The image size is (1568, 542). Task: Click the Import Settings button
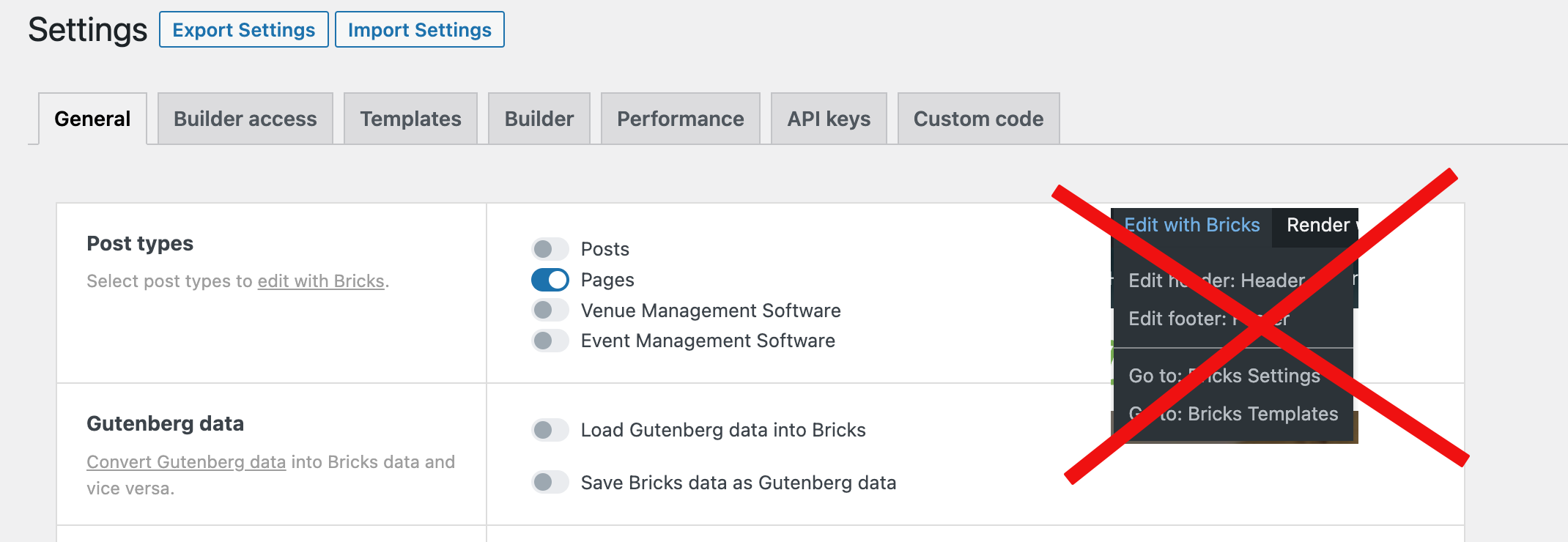point(420,29)
